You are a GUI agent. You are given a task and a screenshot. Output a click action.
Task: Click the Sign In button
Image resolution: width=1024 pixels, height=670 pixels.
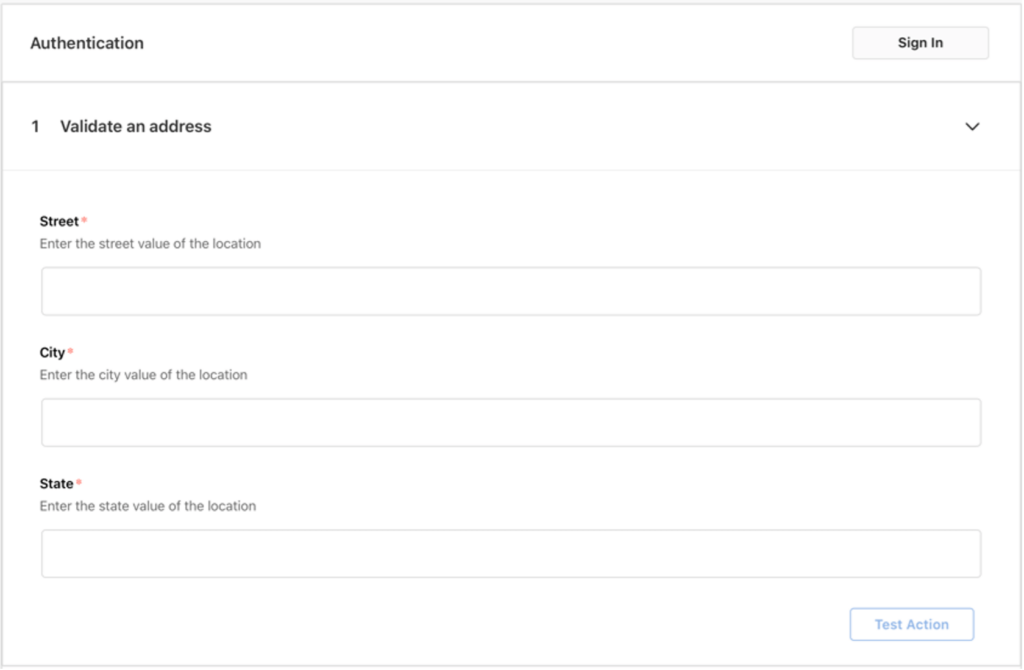click(920, 43)
